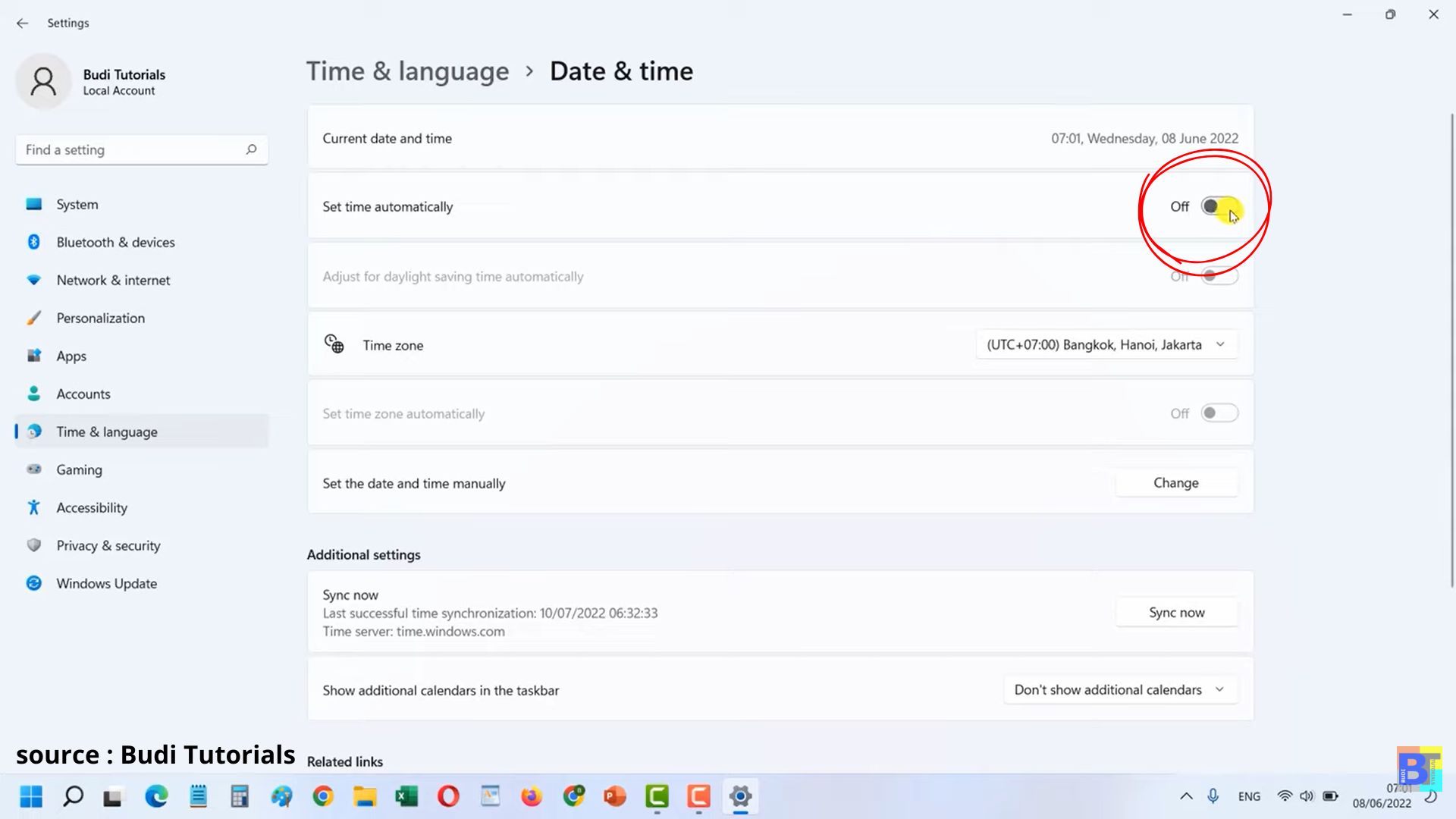Viewport: 1456px width, 819px height.
Task: Open the Time zone dropdown
Action: 1106,344
